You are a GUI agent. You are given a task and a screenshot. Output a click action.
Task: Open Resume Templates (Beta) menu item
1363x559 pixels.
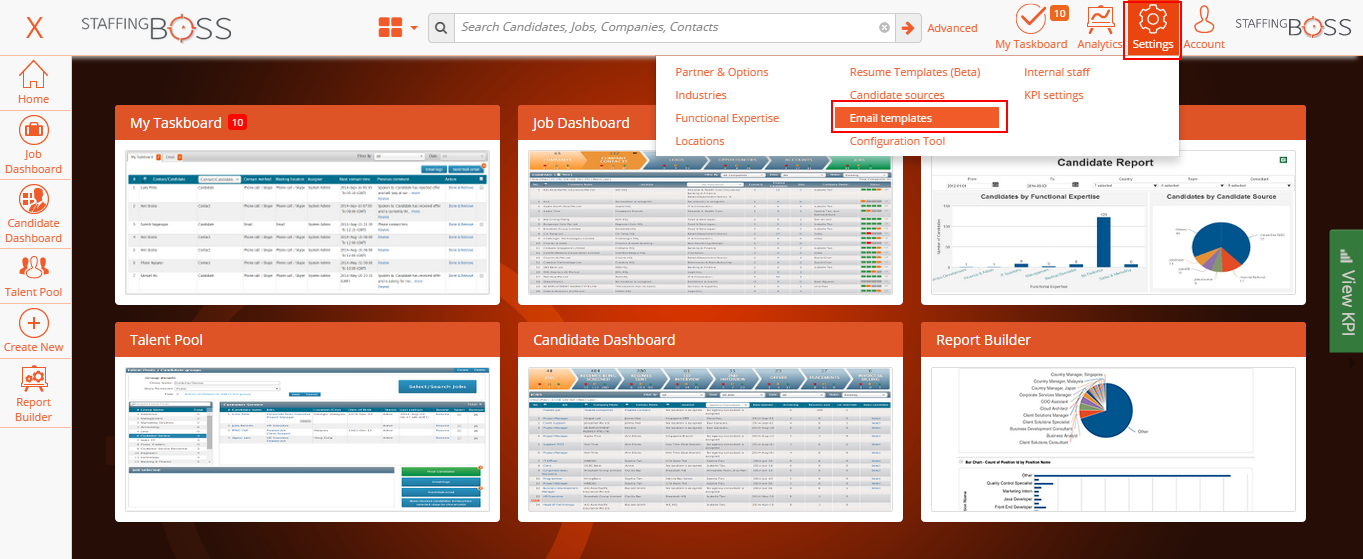click(x=915, y=72)
